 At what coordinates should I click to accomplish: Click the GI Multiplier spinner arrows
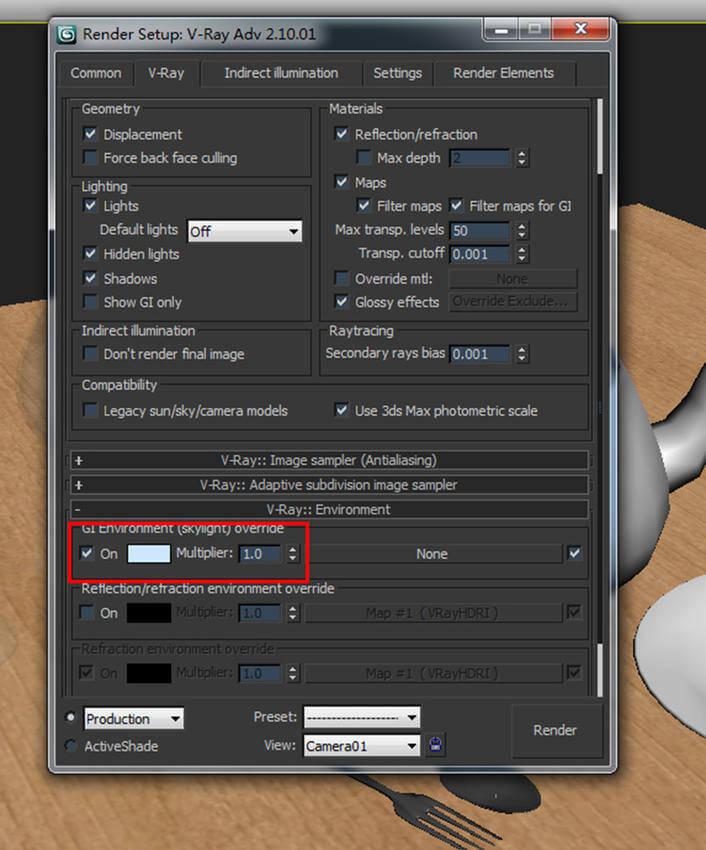(x=293, y=553)
